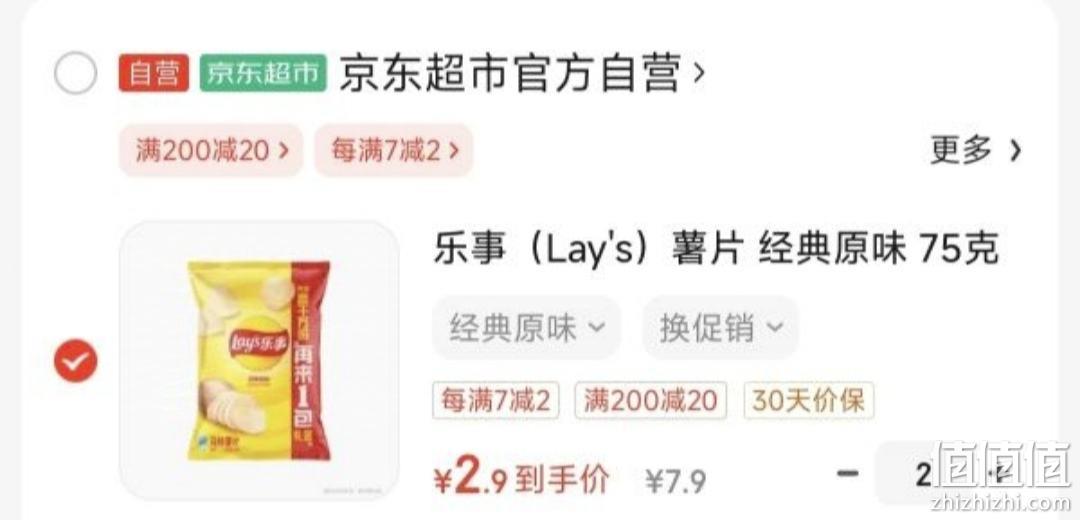Click the quantity field showing 2
Image resolution: width=1080 pixels, height=520 pixels.
(923, 475)
